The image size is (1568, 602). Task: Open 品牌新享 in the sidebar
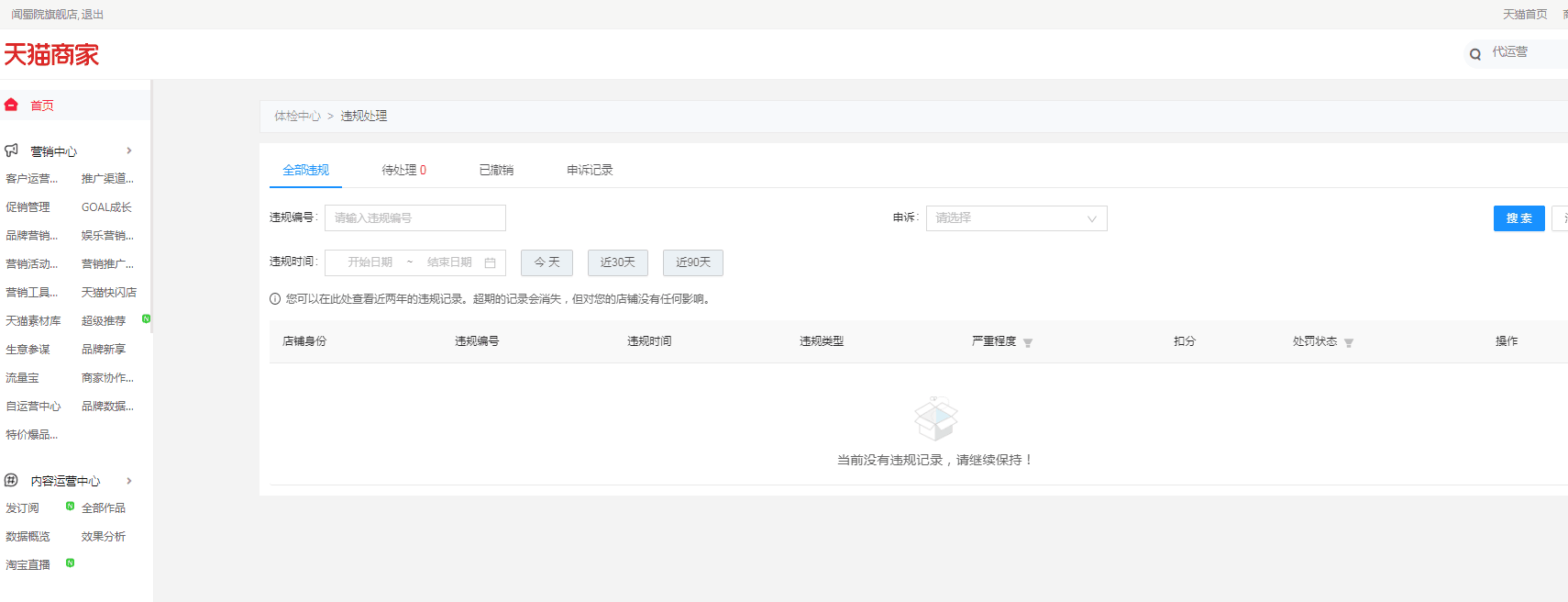[x=104, y=350]
